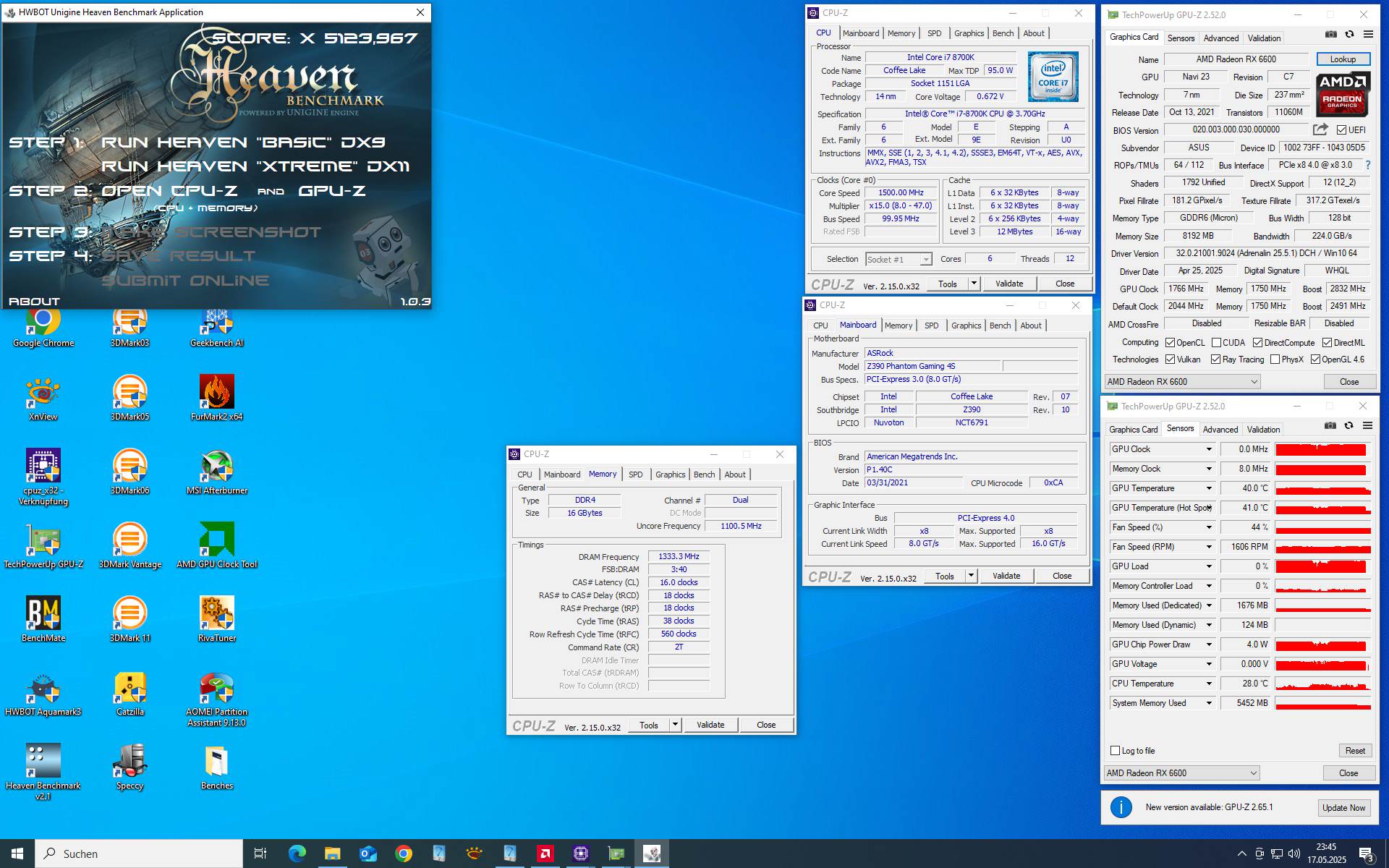Open GPU selector dropdown in GPU-Z Sensors window
The image size is (1389, 868).
(1182, 773)
